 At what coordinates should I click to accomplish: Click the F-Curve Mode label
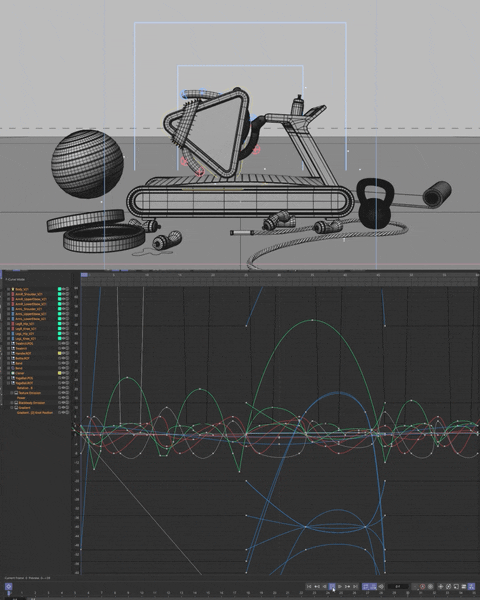click(16, 279)
